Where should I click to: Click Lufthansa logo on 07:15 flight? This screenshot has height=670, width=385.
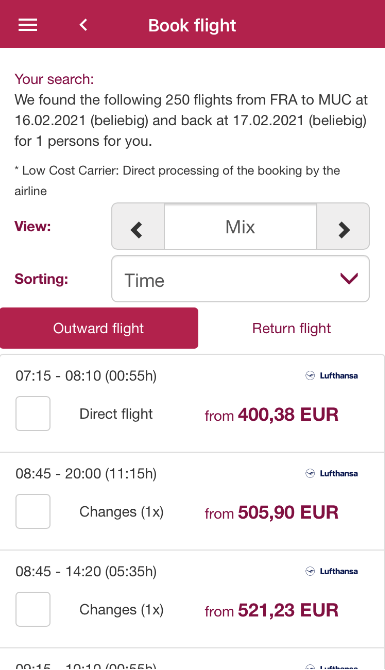[x=332, y=376]
